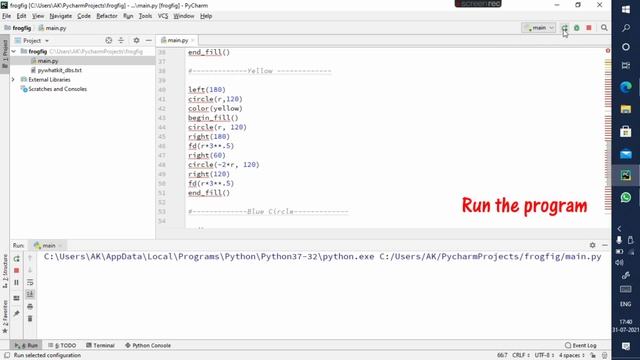Toggle scroll to end in Run panel
The image size is (640, 360).
[30, 294]
